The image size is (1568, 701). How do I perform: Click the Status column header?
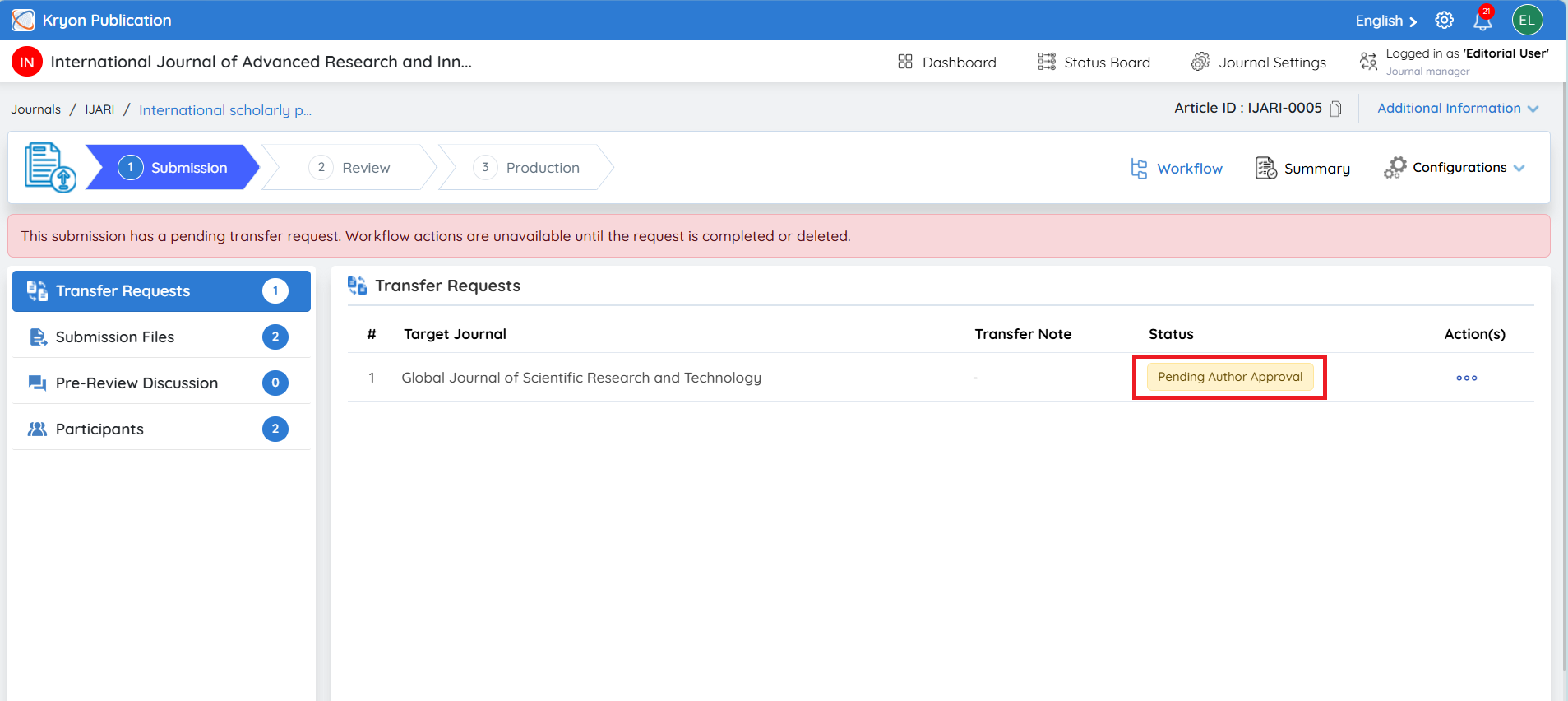(x=1171, y=334)
